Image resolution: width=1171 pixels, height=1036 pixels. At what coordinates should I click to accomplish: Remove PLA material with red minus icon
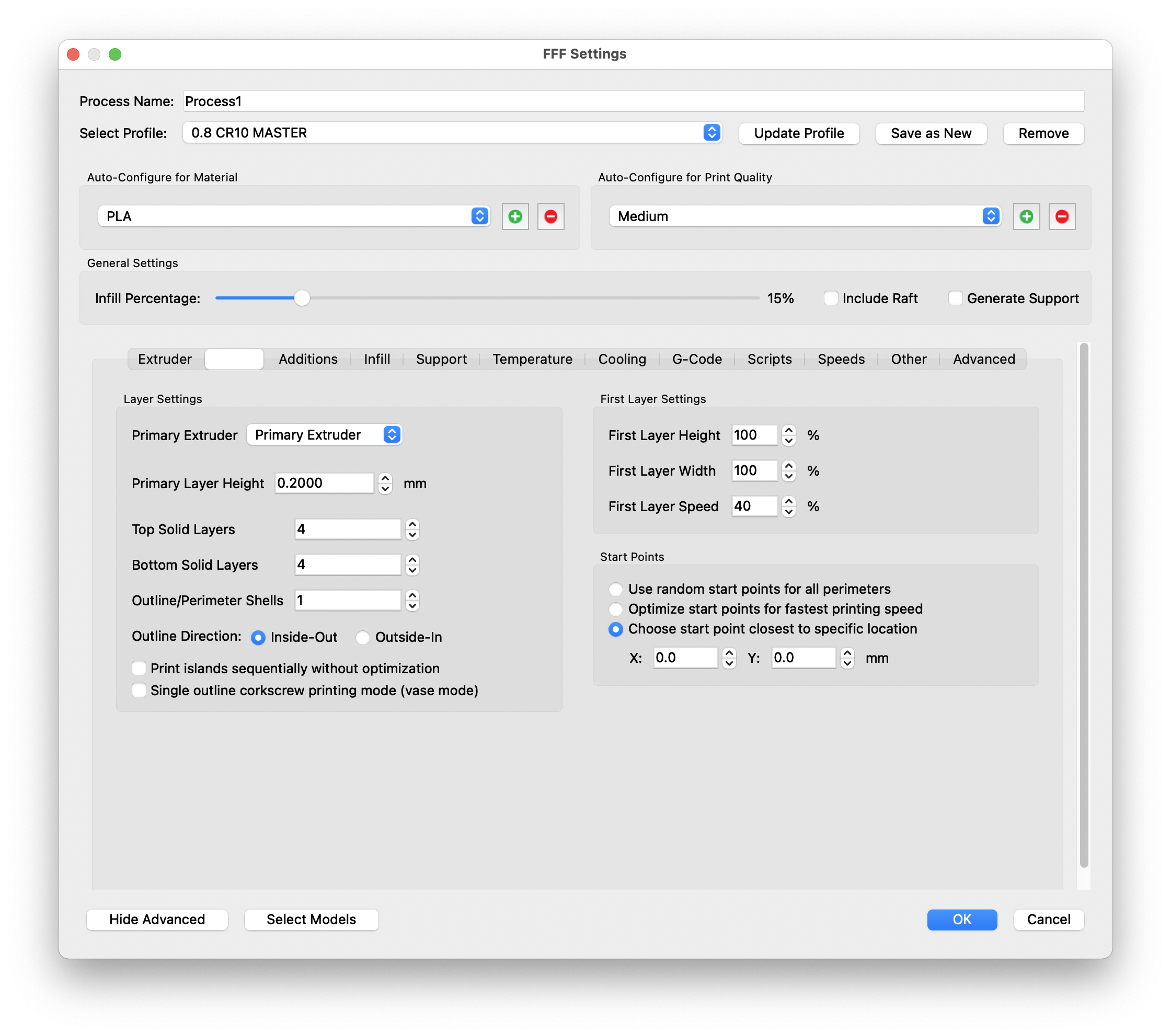click(x=550, y=216)
